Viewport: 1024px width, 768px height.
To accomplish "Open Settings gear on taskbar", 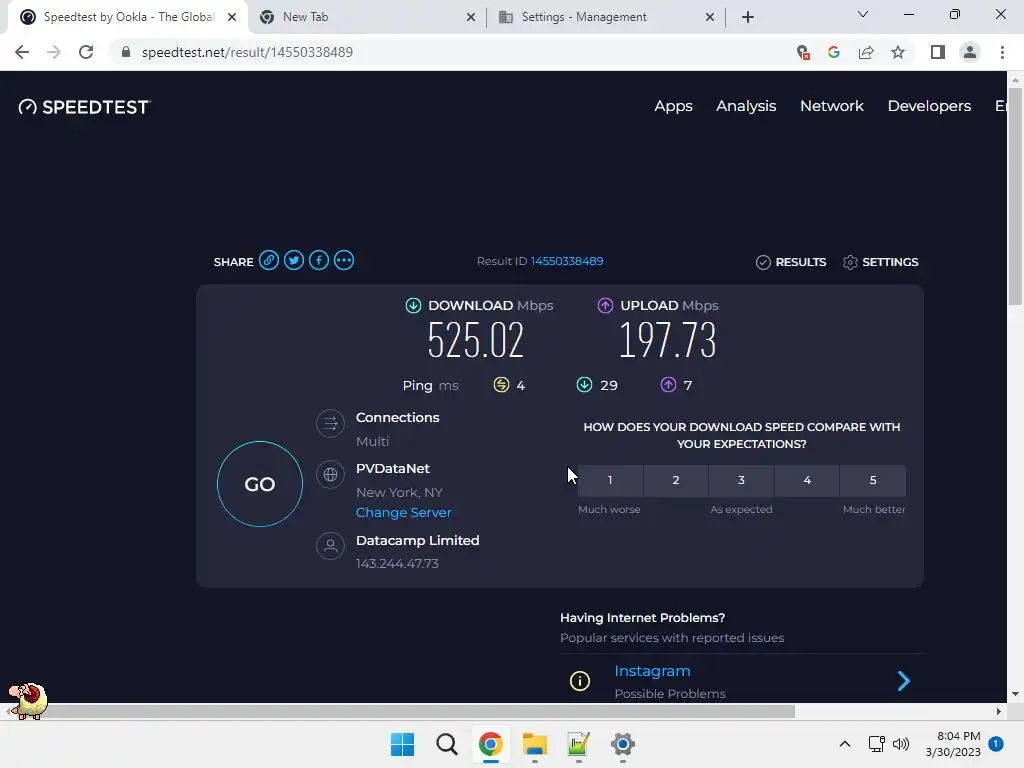I will [623, 744].
